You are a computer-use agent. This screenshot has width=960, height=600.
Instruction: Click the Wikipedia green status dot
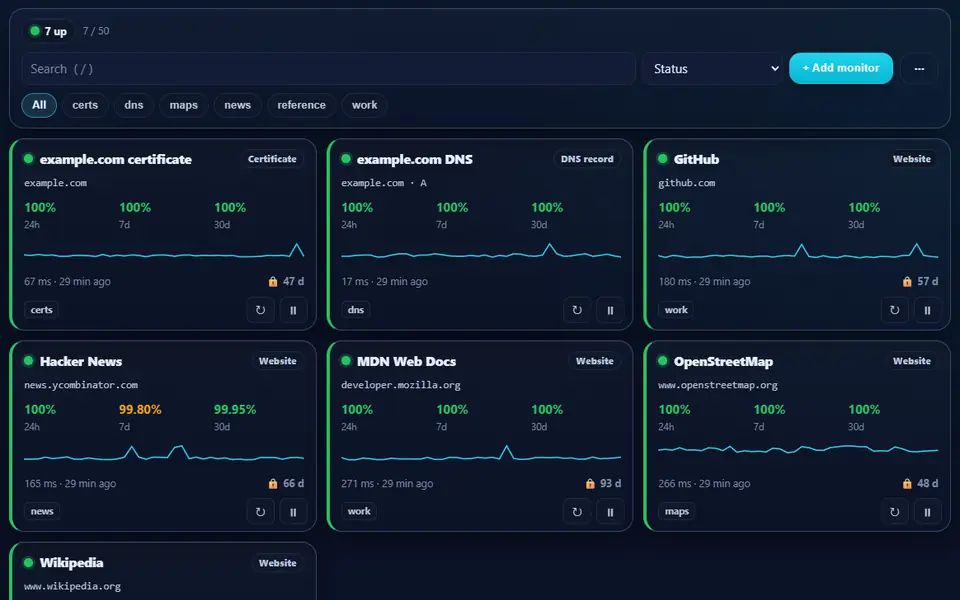[x=28, y=562]
